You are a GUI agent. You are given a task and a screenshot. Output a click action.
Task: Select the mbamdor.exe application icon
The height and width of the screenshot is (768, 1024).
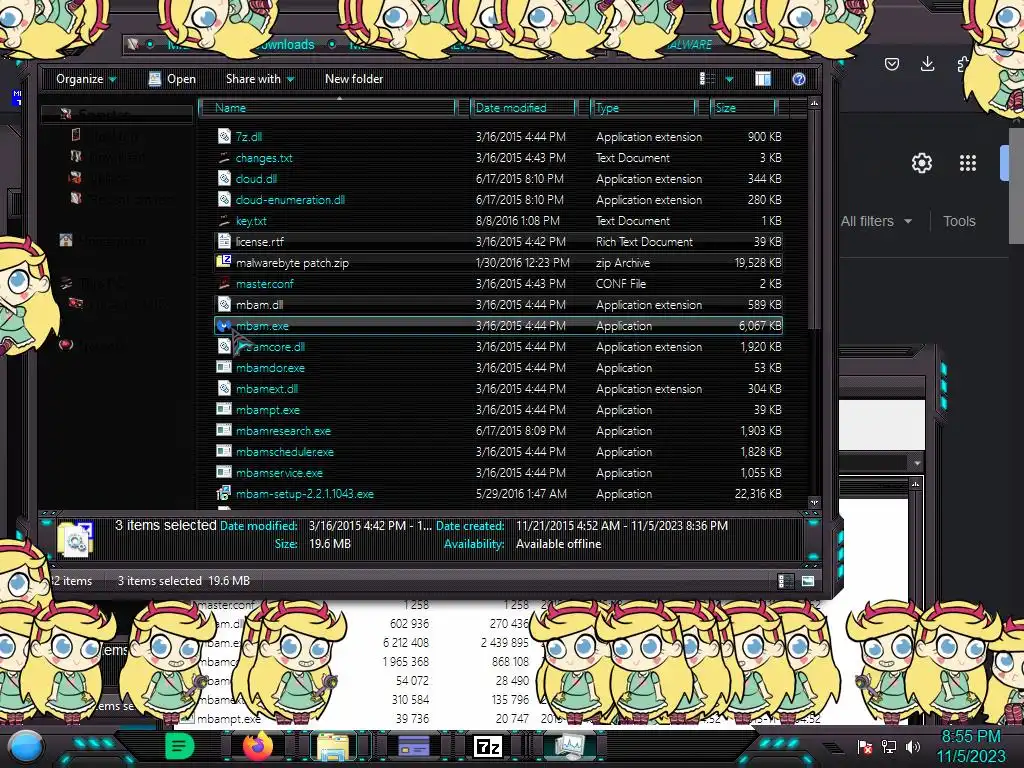click(224, 368)
